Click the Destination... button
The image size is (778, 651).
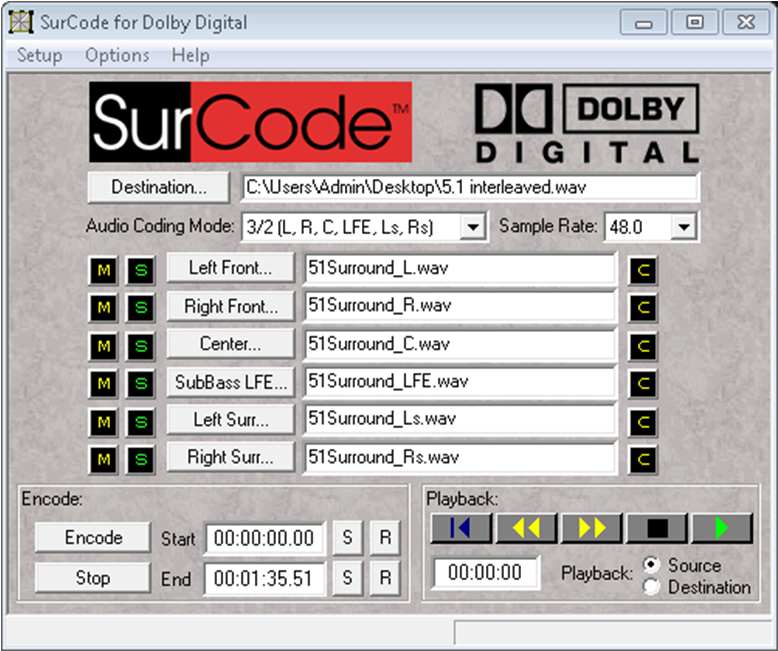tap(159, 187)
